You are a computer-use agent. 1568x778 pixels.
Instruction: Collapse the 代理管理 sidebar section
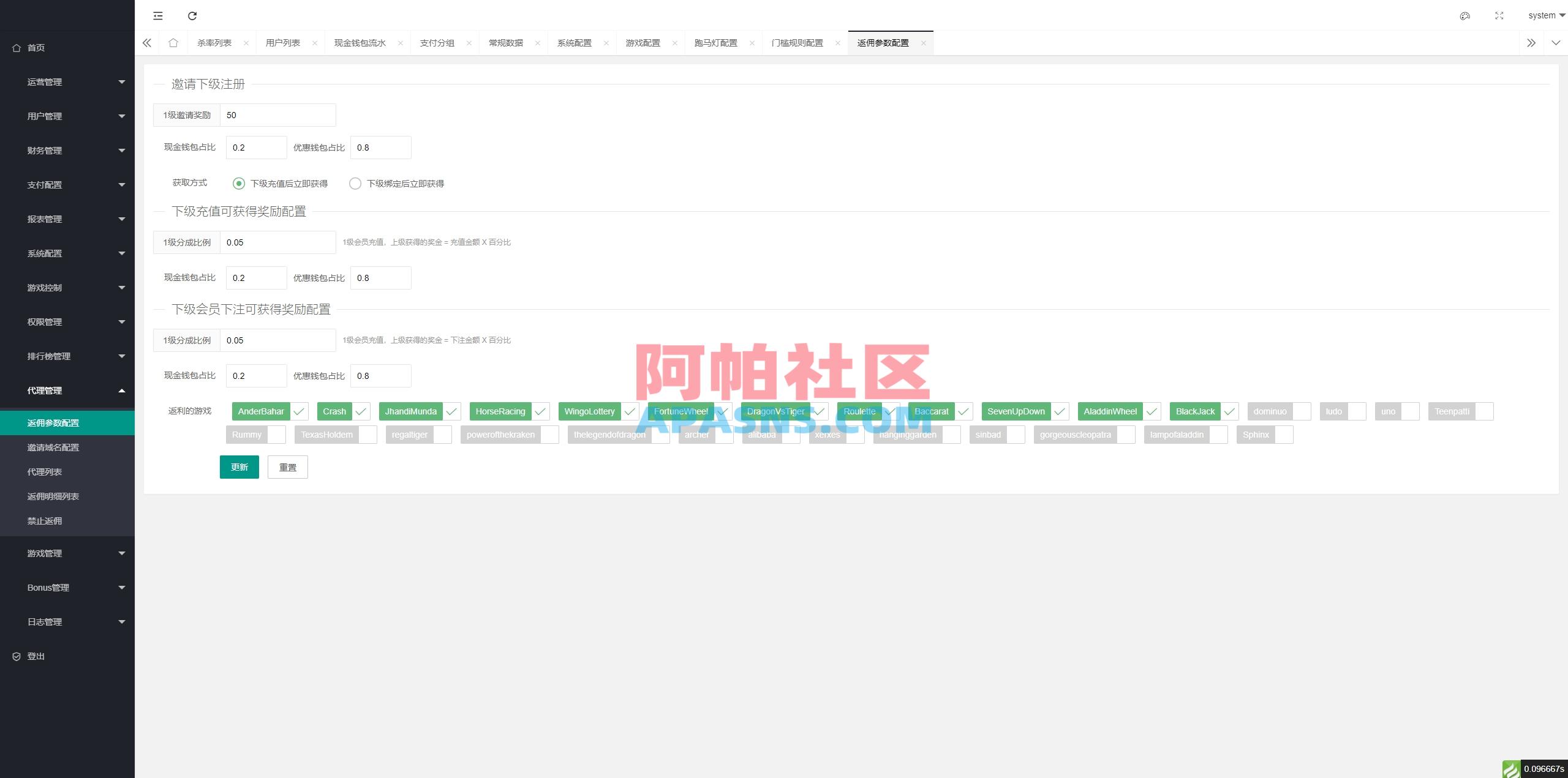coord(67,390)
